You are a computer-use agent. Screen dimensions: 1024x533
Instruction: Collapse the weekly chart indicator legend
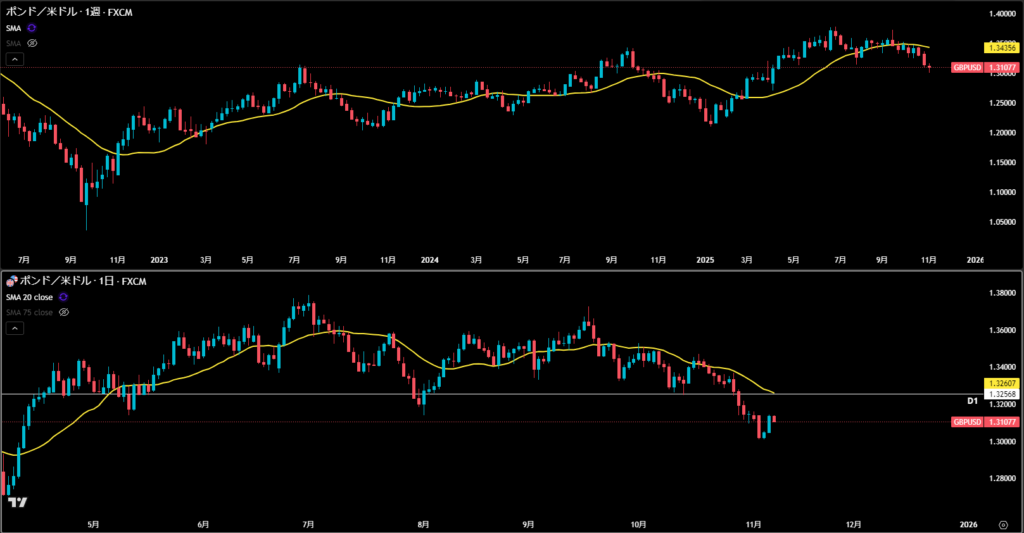point(15,59)
